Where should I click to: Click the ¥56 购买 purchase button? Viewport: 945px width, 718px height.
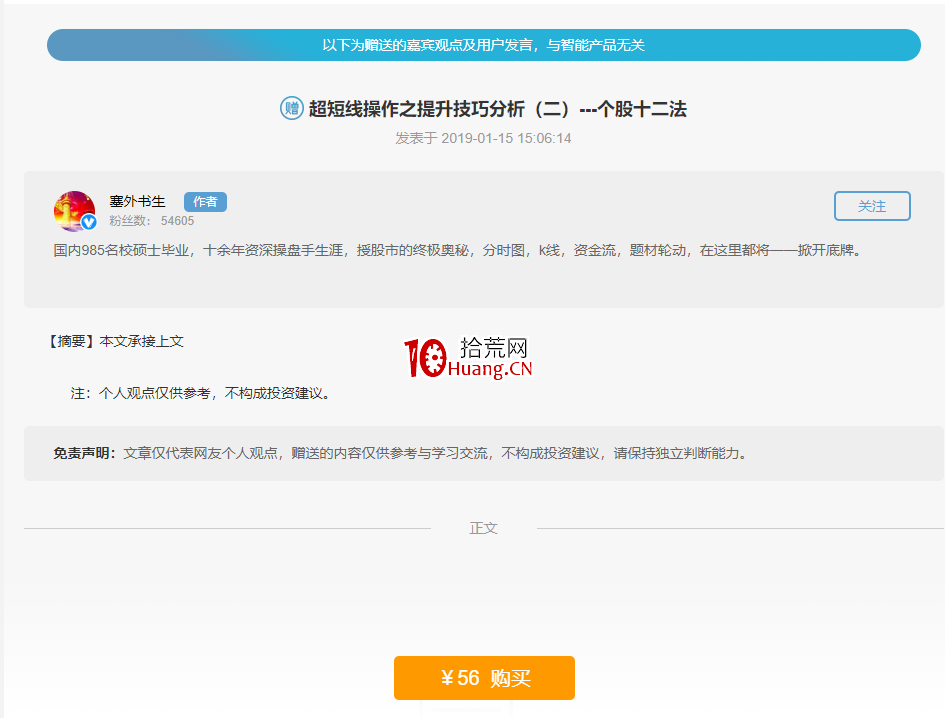[484, 677]
